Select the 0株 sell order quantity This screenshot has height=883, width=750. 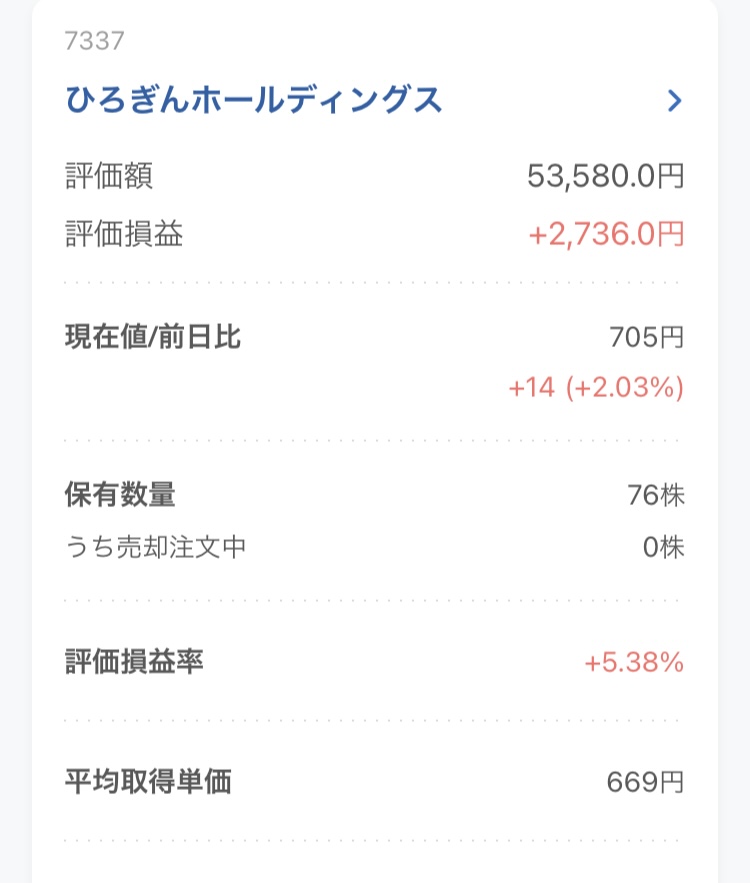tap(663, 547)
